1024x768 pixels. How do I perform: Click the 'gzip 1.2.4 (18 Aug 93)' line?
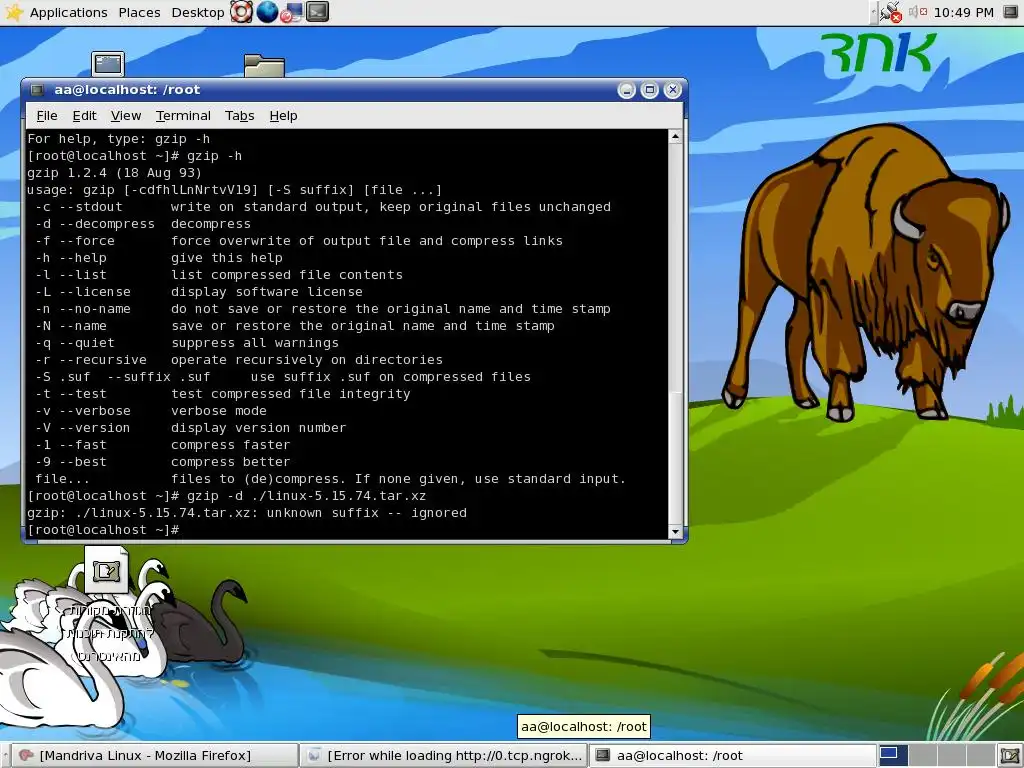point(114,173)
